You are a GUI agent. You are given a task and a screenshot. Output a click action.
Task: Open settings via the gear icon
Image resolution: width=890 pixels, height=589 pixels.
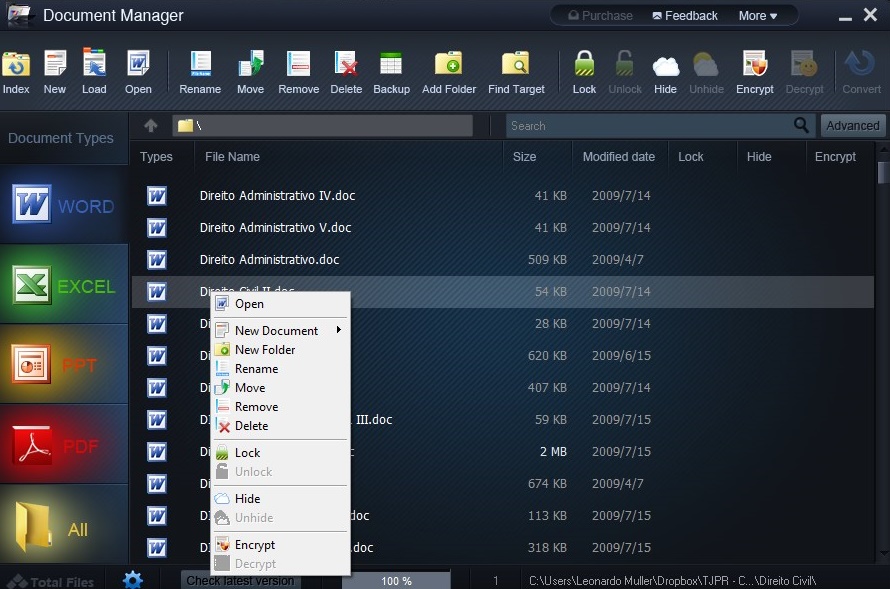tap(133, 580)
